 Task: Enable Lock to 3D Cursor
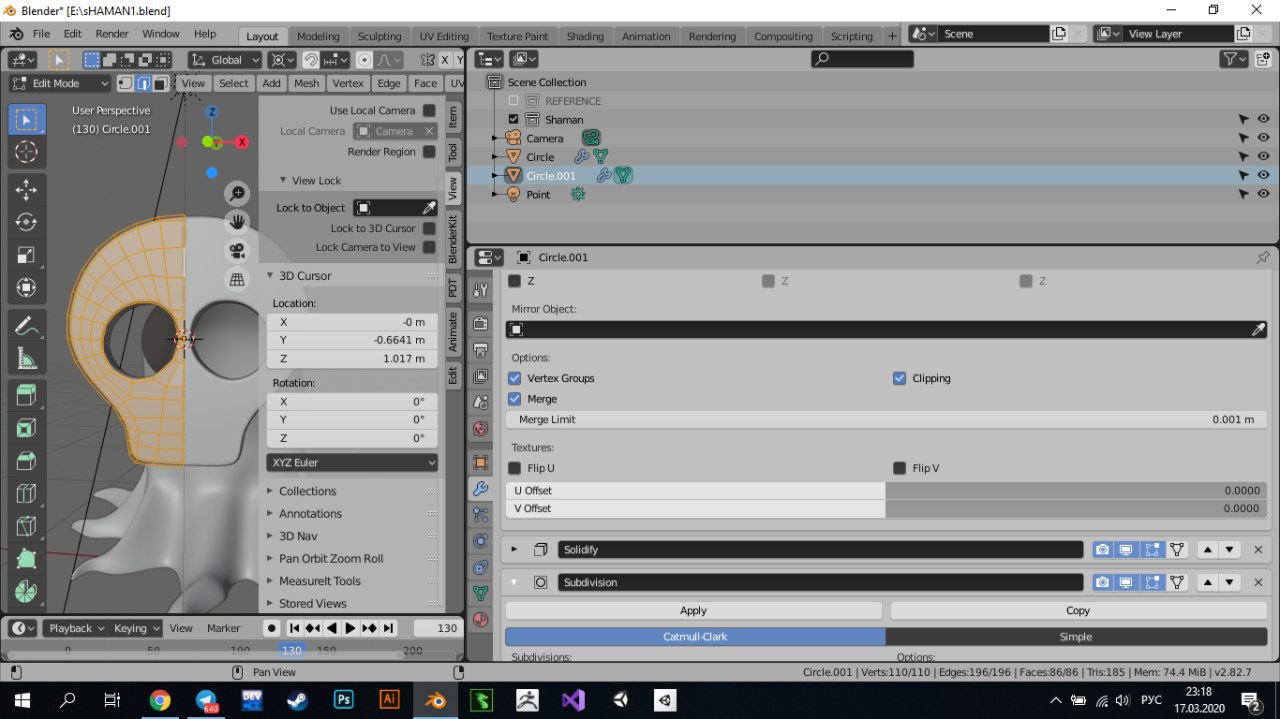pyautogui.click(x=429, y=228)
